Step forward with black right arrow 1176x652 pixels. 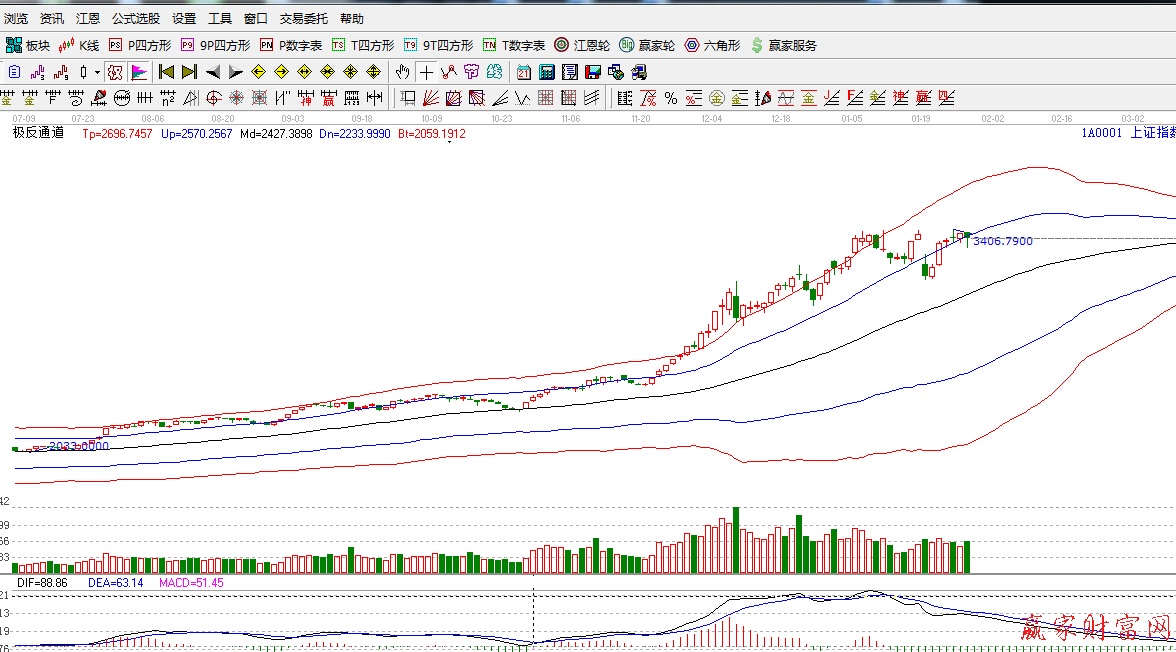click(236, 72)
